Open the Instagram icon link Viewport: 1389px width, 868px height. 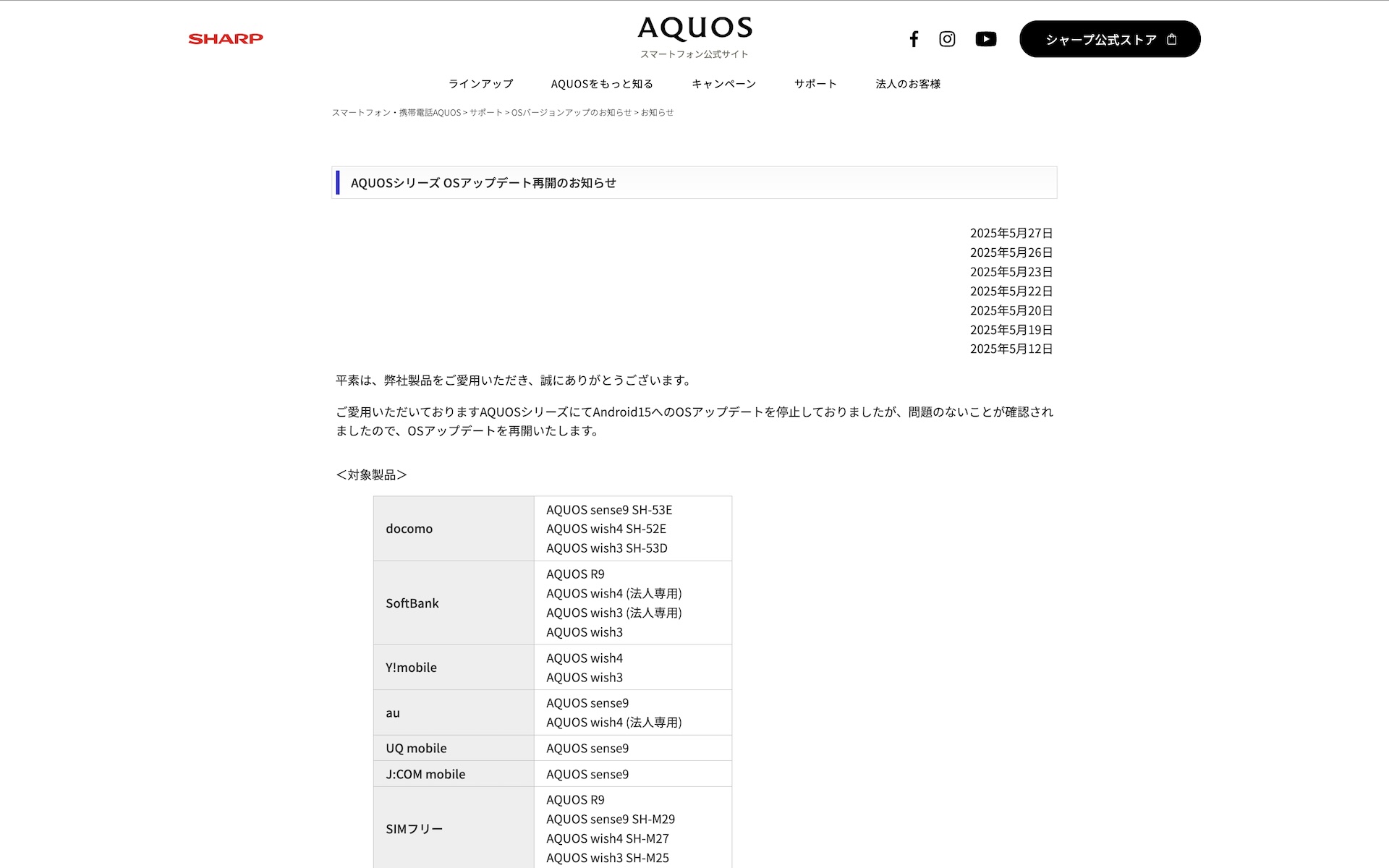pos(947,39)
